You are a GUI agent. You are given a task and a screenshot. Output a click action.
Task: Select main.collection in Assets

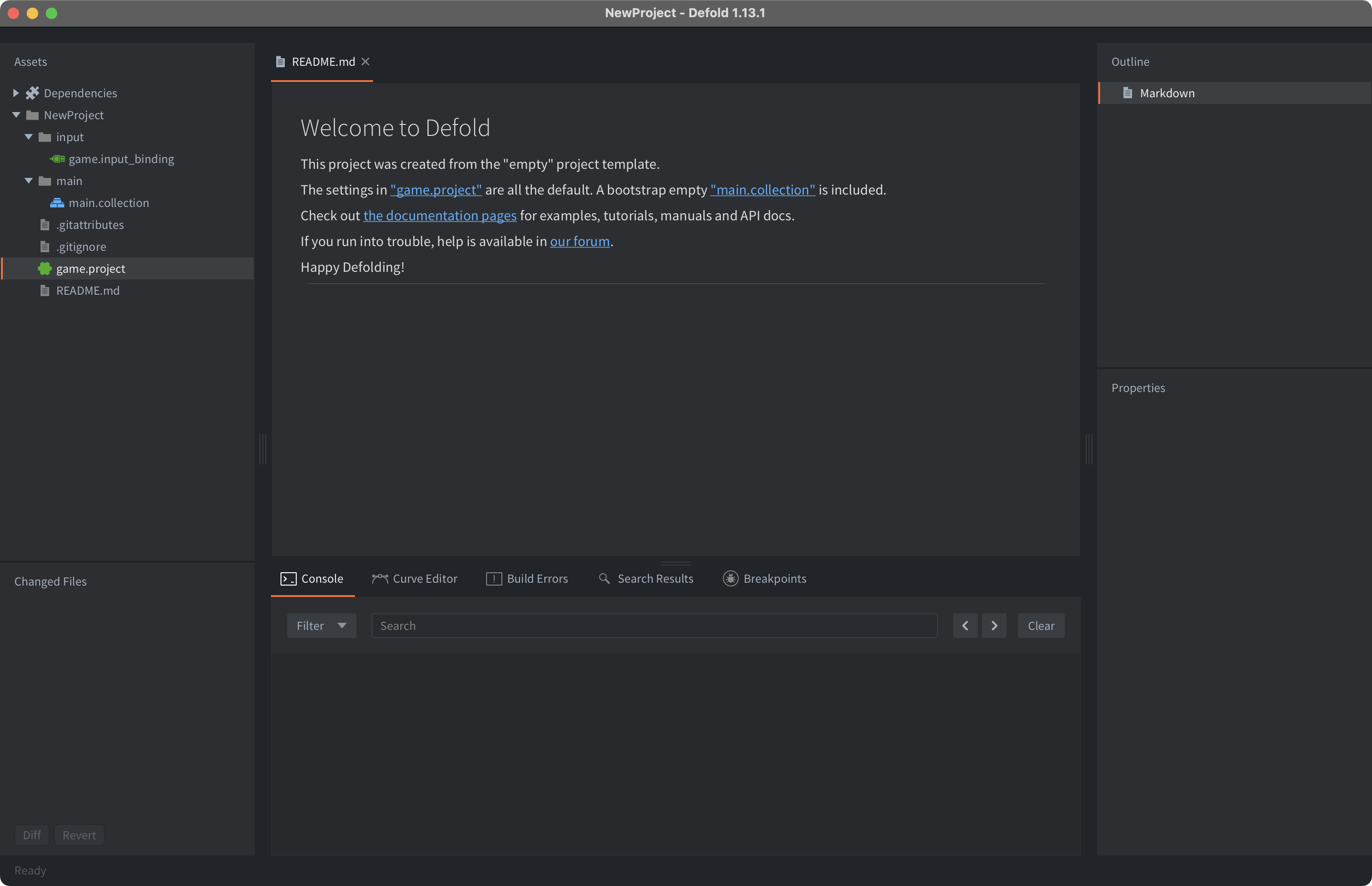click(x=127, y=203)
